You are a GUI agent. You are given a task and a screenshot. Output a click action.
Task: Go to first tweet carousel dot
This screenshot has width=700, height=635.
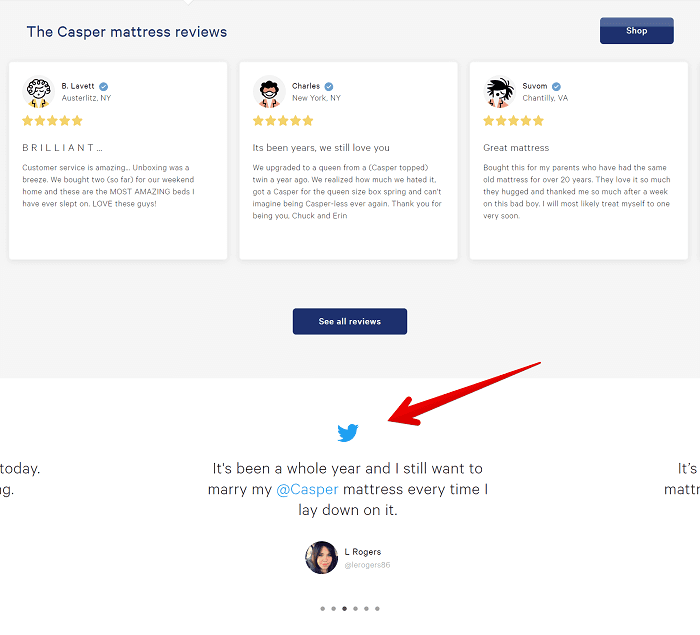[x=322, y=609]
